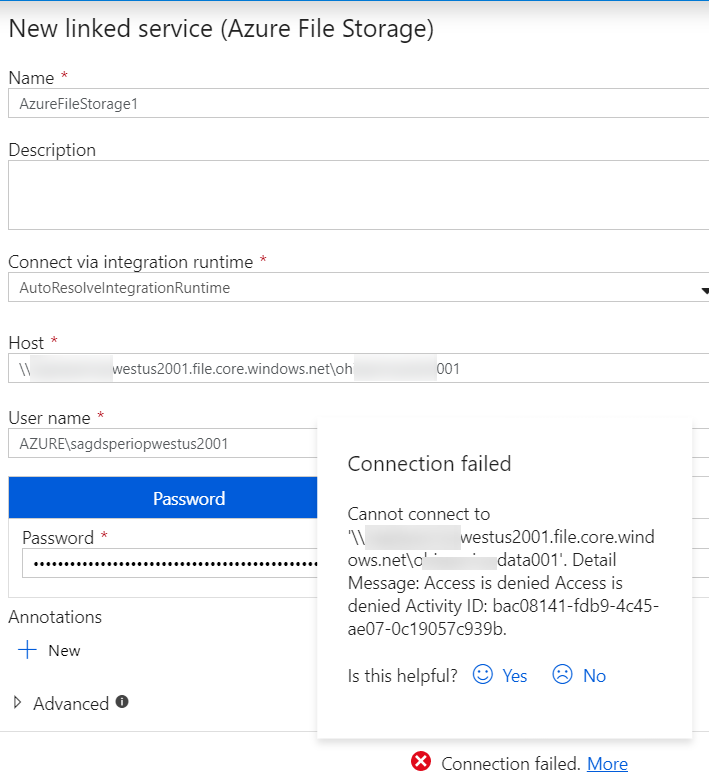Click the Host input field
Image resolution: width=709 pixels, height=776 pixels.
pyautogui.click(x=359, y=368)
